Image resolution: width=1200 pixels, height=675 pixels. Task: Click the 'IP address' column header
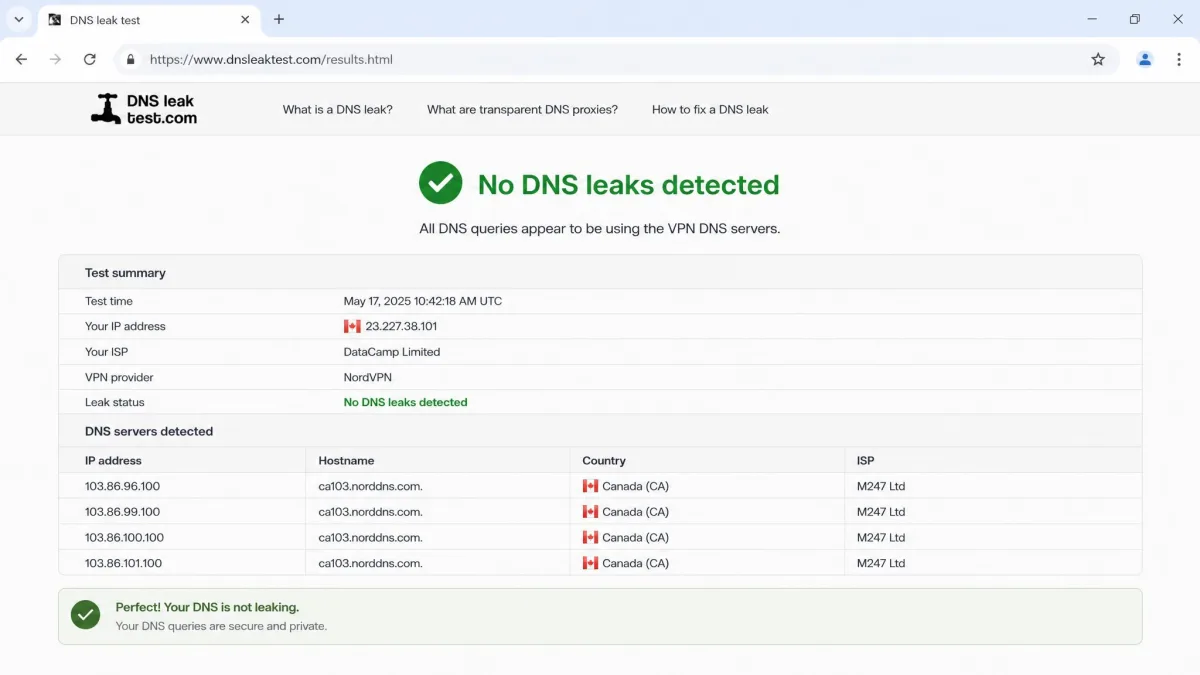coord(113,461)
